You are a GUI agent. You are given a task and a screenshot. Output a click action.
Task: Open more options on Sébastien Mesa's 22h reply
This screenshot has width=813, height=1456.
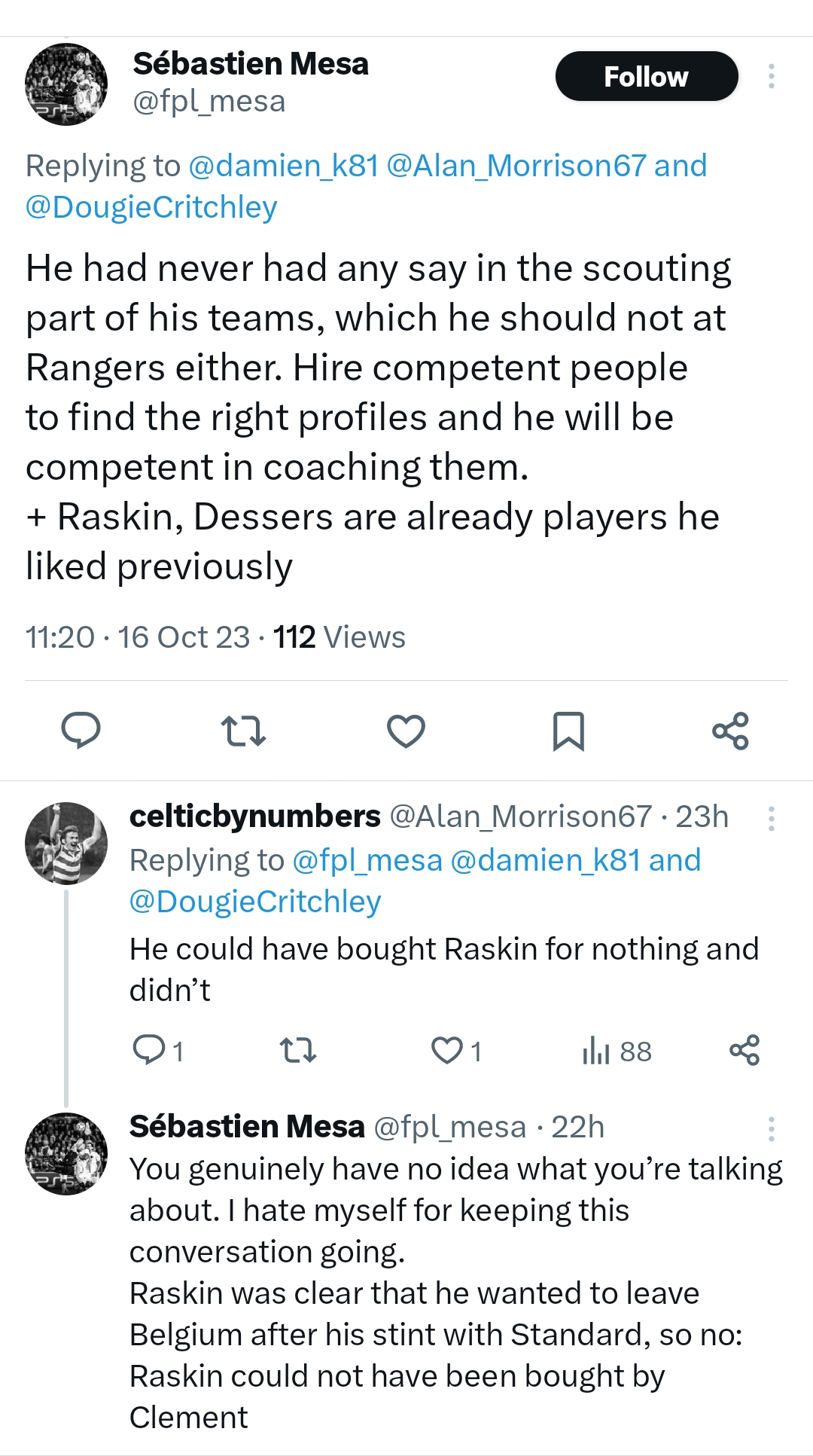772,1128
